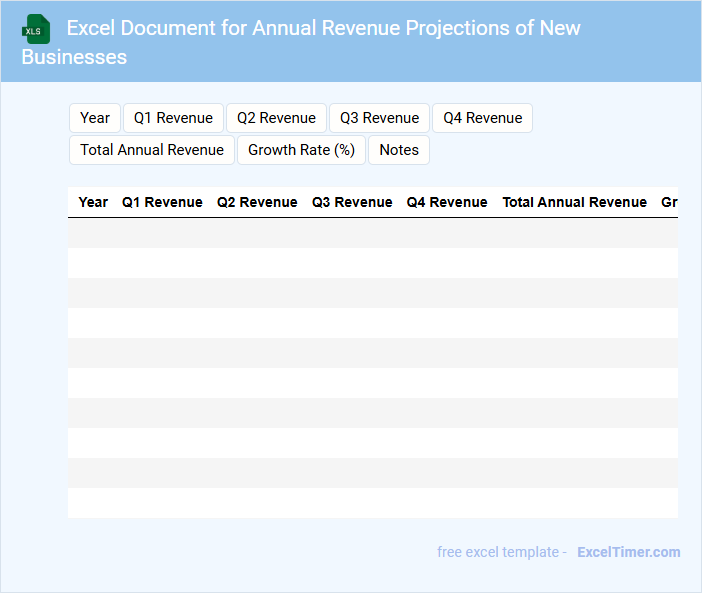The image size is (702, 593).
Task: Click the Notes tag button
Action: [399, 150]
